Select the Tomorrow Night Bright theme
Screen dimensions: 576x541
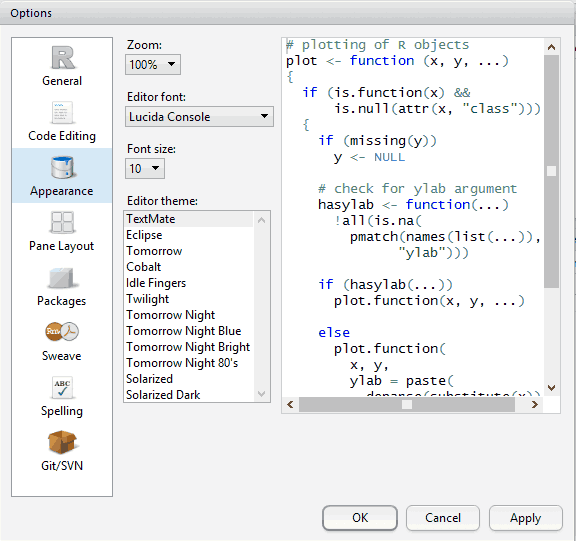tap(189, 347)
